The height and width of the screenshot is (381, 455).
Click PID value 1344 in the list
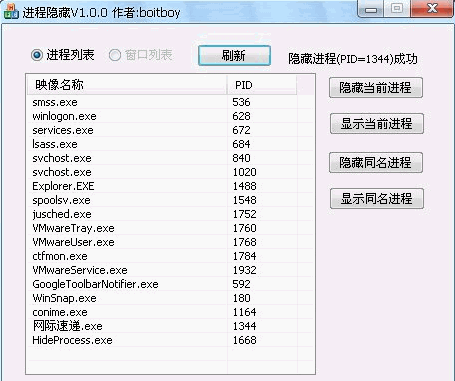[245, 326]
